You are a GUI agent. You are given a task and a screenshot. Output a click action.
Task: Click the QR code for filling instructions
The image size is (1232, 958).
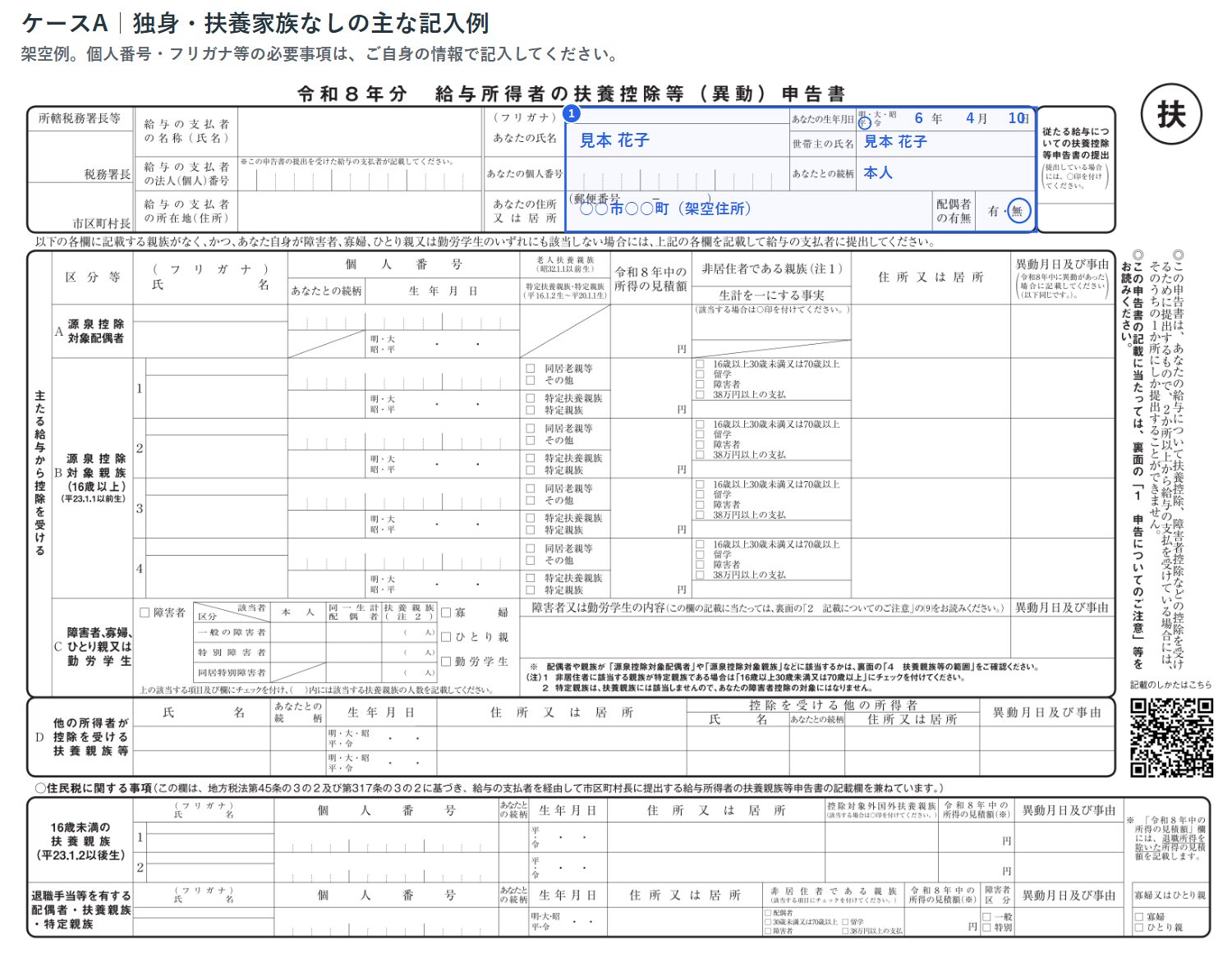pyautogui.click(x=1171, y=737)
